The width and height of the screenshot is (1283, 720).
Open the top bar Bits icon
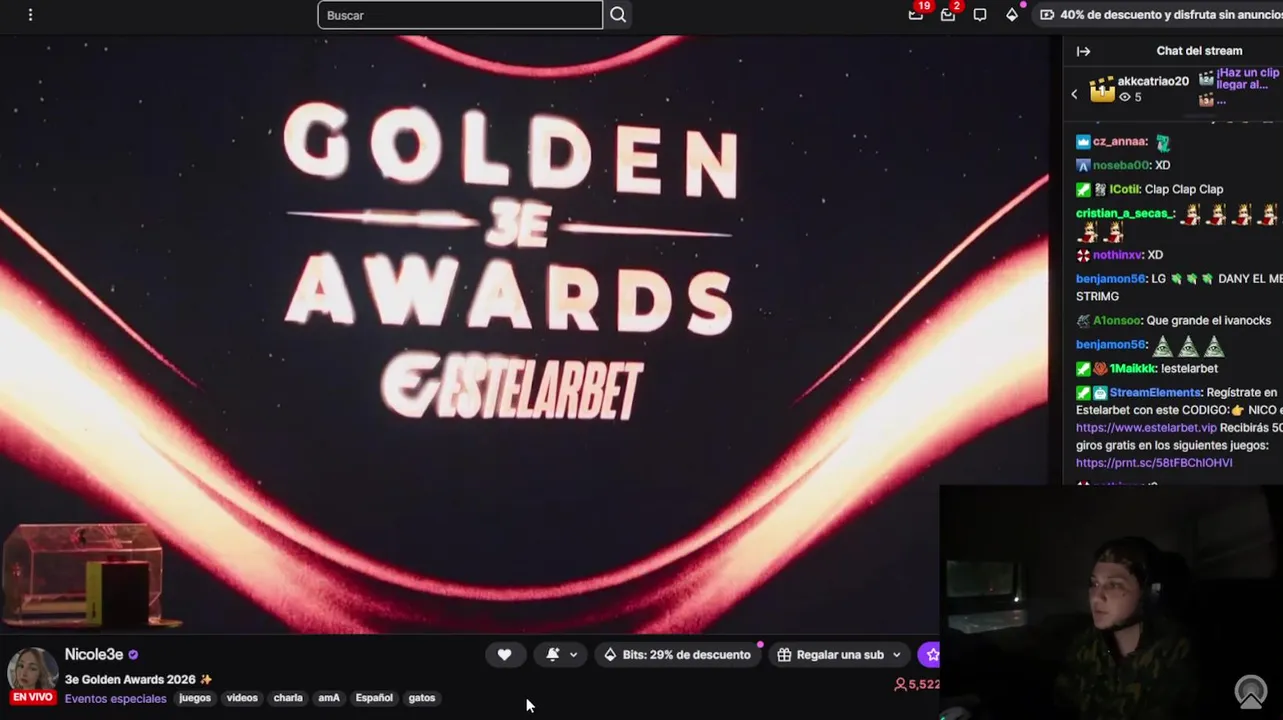(x=1012, y=15)
